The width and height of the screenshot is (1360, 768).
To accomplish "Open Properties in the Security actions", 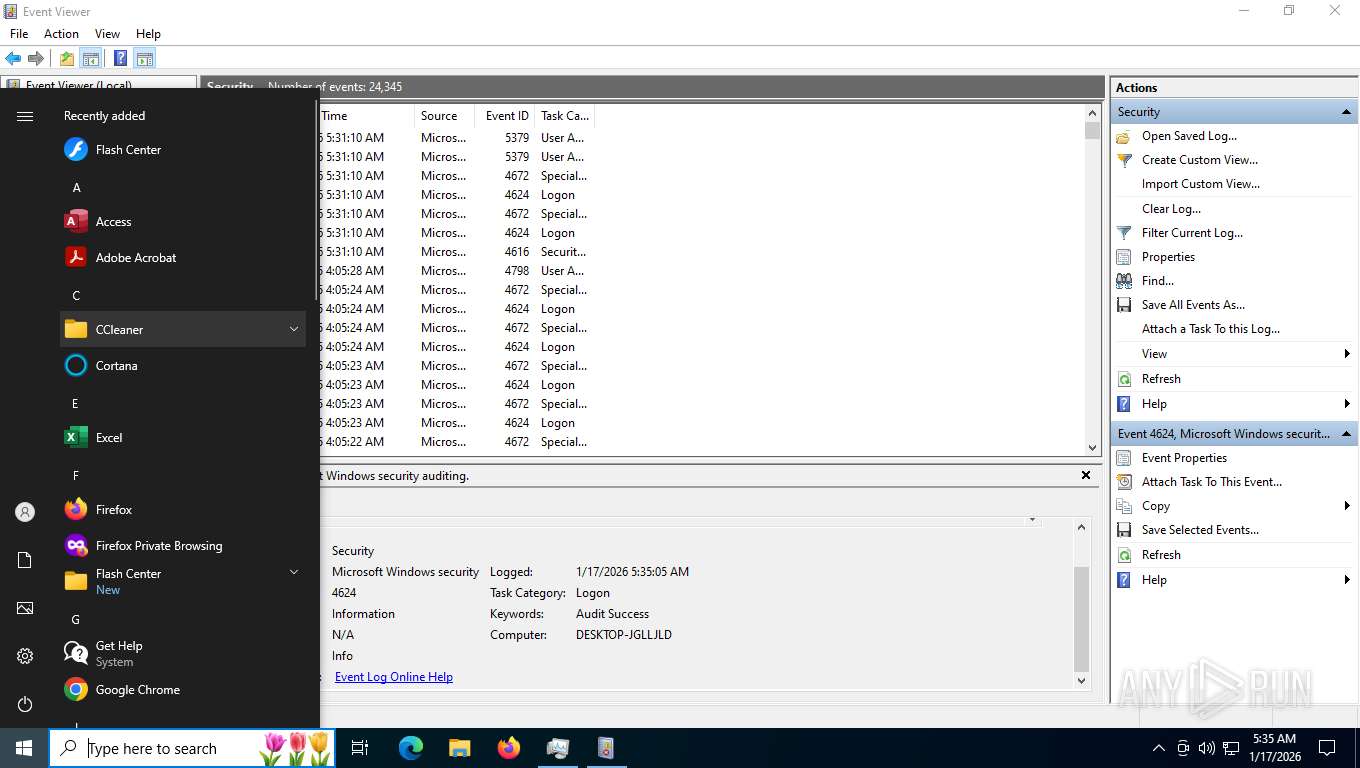I will click(x=1168, y=257).
